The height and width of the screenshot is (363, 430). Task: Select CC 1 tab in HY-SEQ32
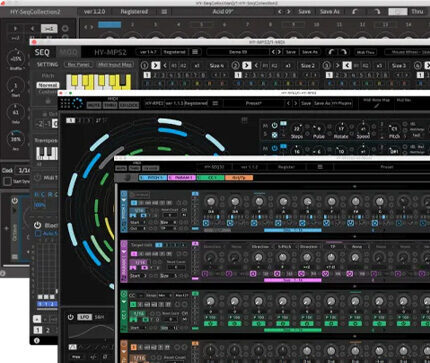211,178
